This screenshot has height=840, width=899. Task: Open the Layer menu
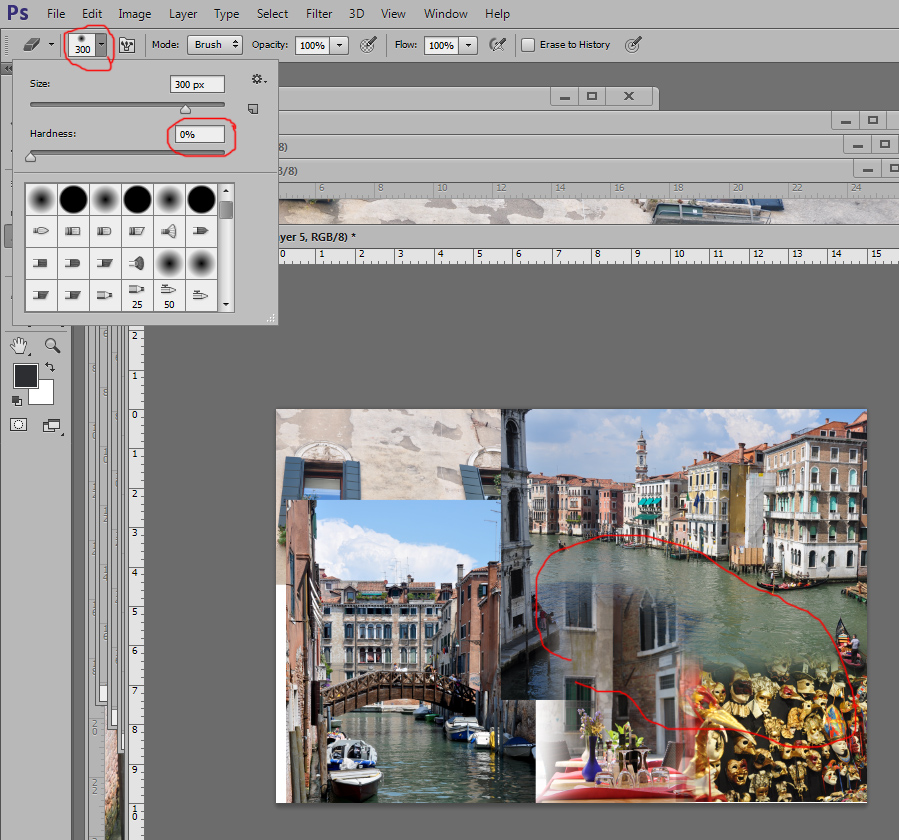pos(183,14)
